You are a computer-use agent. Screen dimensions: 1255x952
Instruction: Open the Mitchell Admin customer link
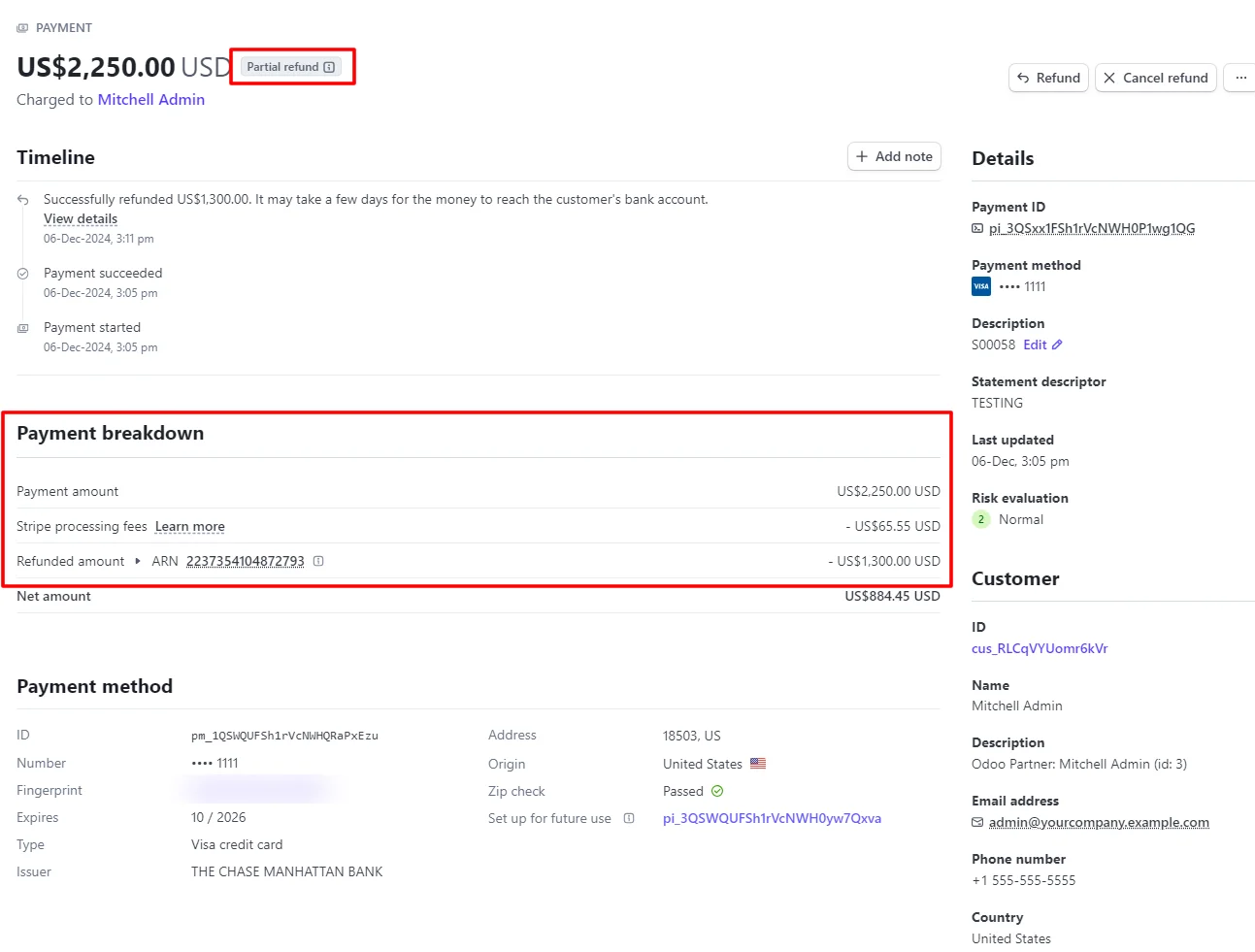point(151,99)
